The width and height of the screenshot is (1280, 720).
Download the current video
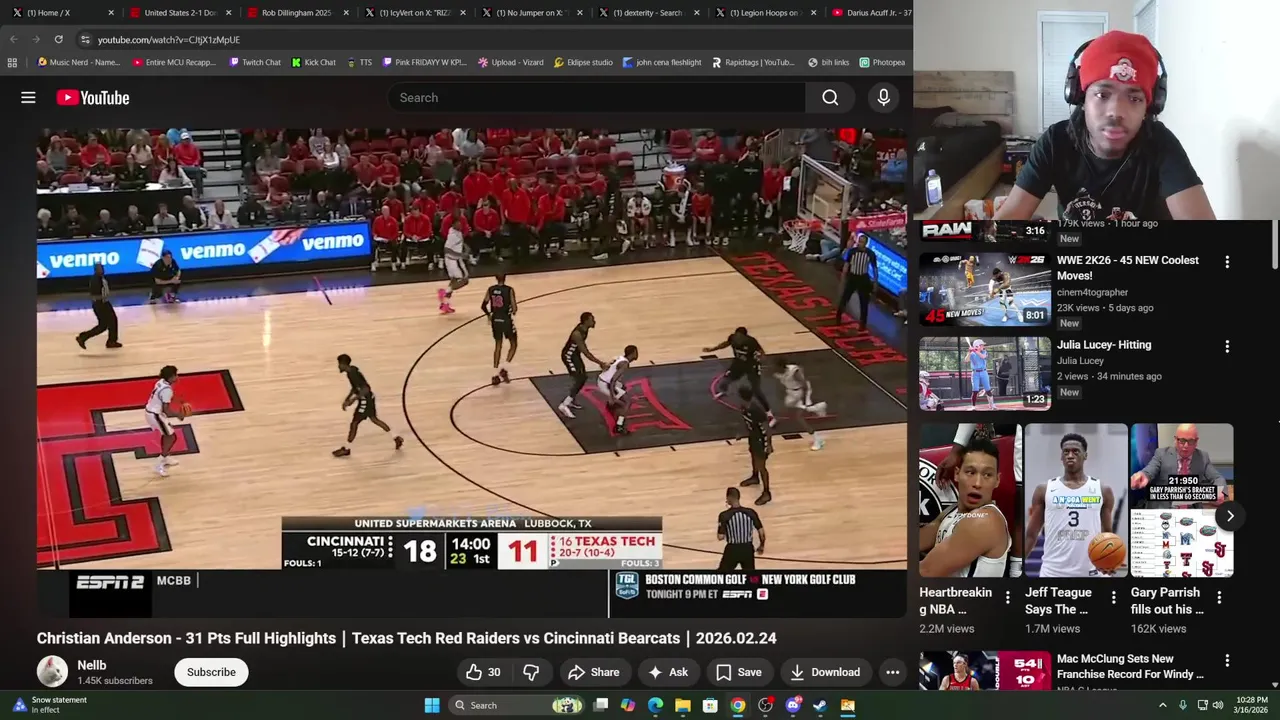click(x=825, y=672)
